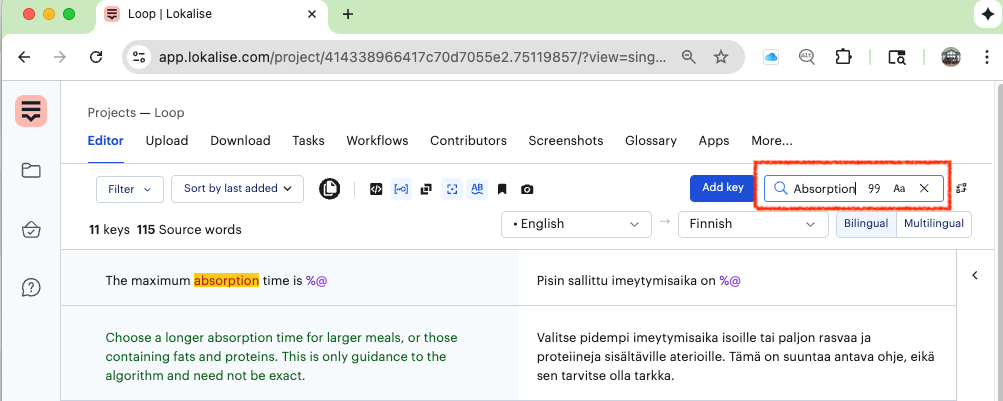Switch to Multilingual view
The image size is (1003, 401).
(934, 224)
